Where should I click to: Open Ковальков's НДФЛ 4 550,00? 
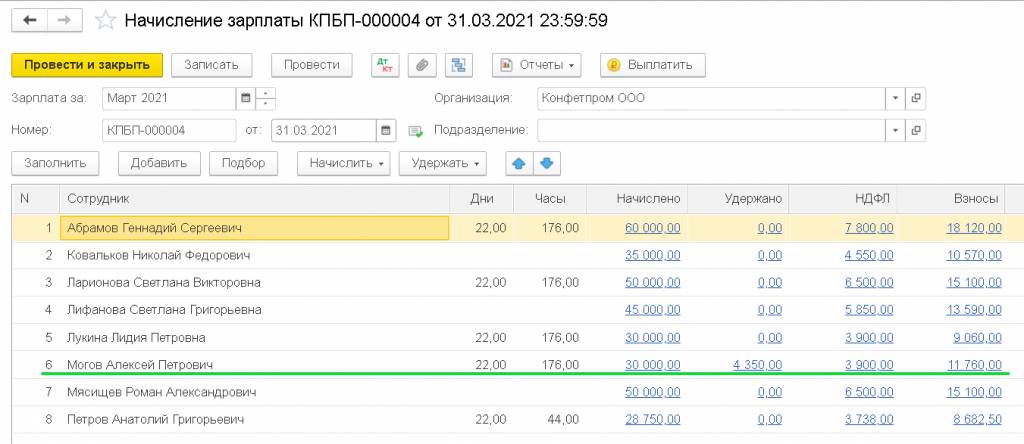pyautogui.click(x=869, y=255)
